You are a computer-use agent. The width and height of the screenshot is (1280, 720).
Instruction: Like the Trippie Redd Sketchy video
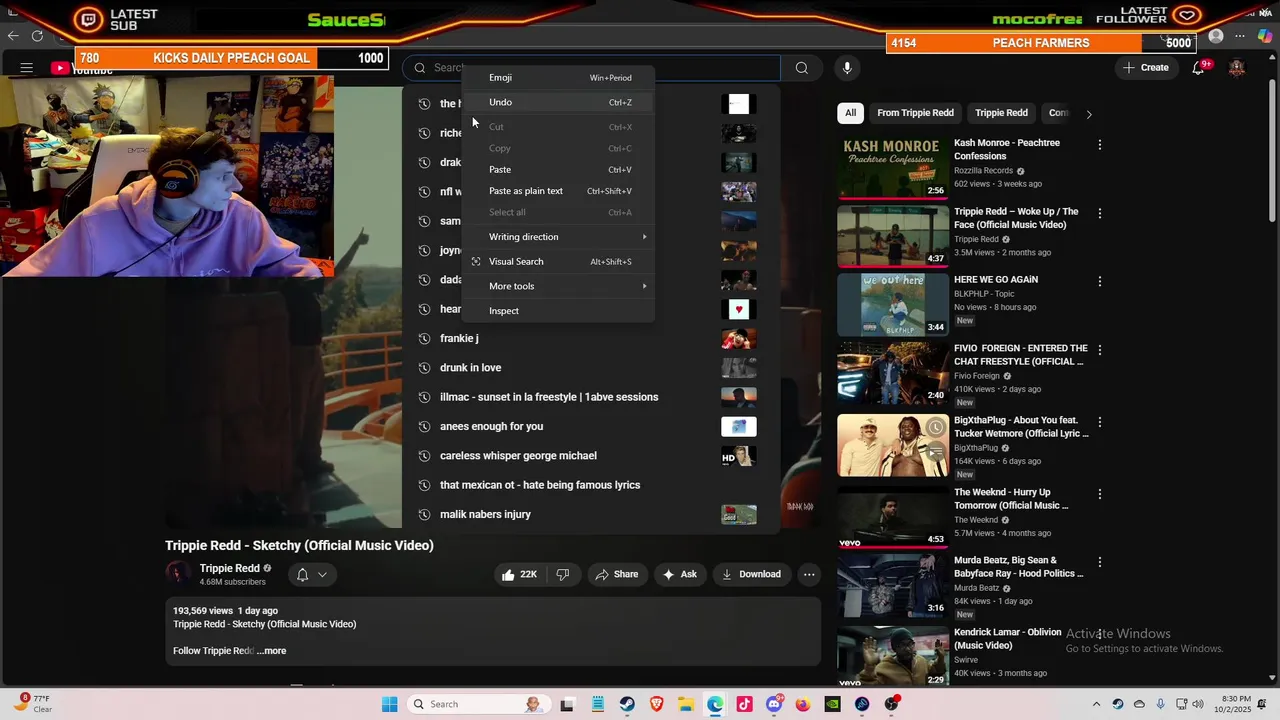point(522,574)
